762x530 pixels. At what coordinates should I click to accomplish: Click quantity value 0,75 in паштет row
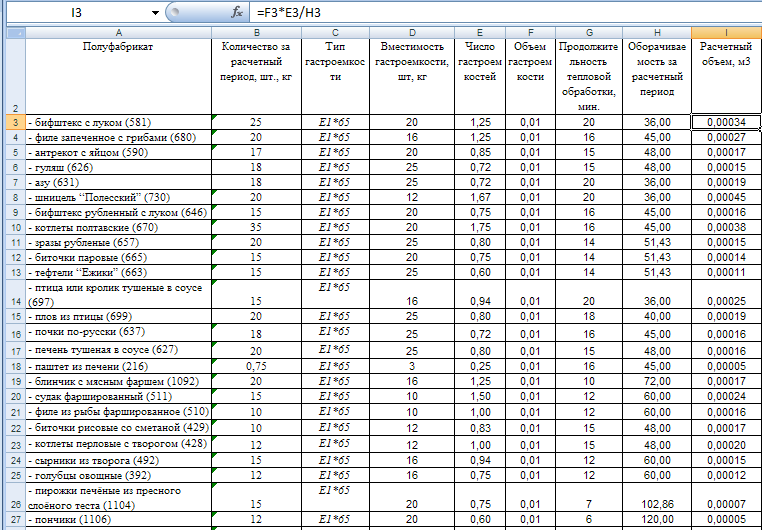(x=257, y=367)
